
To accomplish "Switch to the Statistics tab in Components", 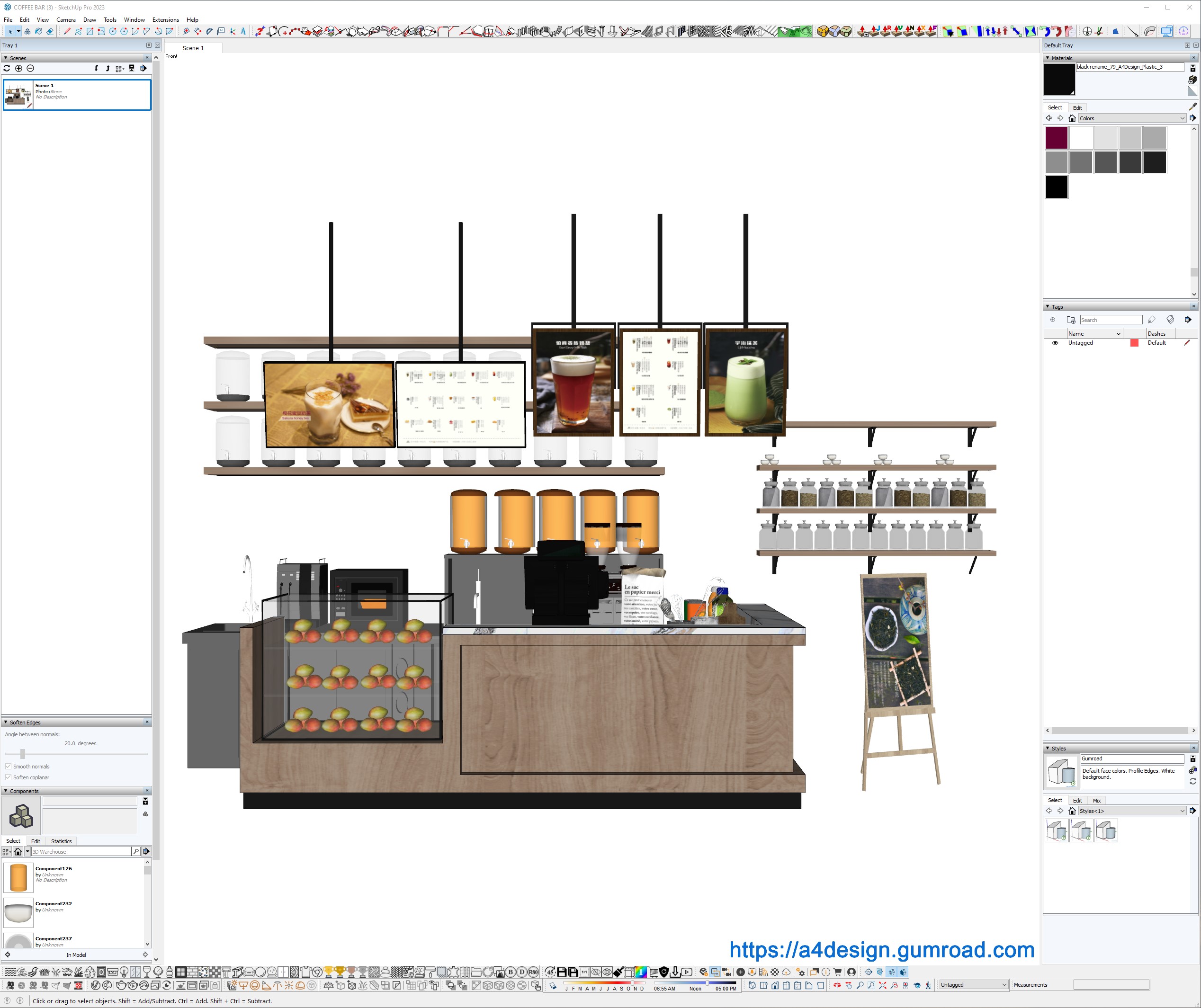I will coord(61,842).
